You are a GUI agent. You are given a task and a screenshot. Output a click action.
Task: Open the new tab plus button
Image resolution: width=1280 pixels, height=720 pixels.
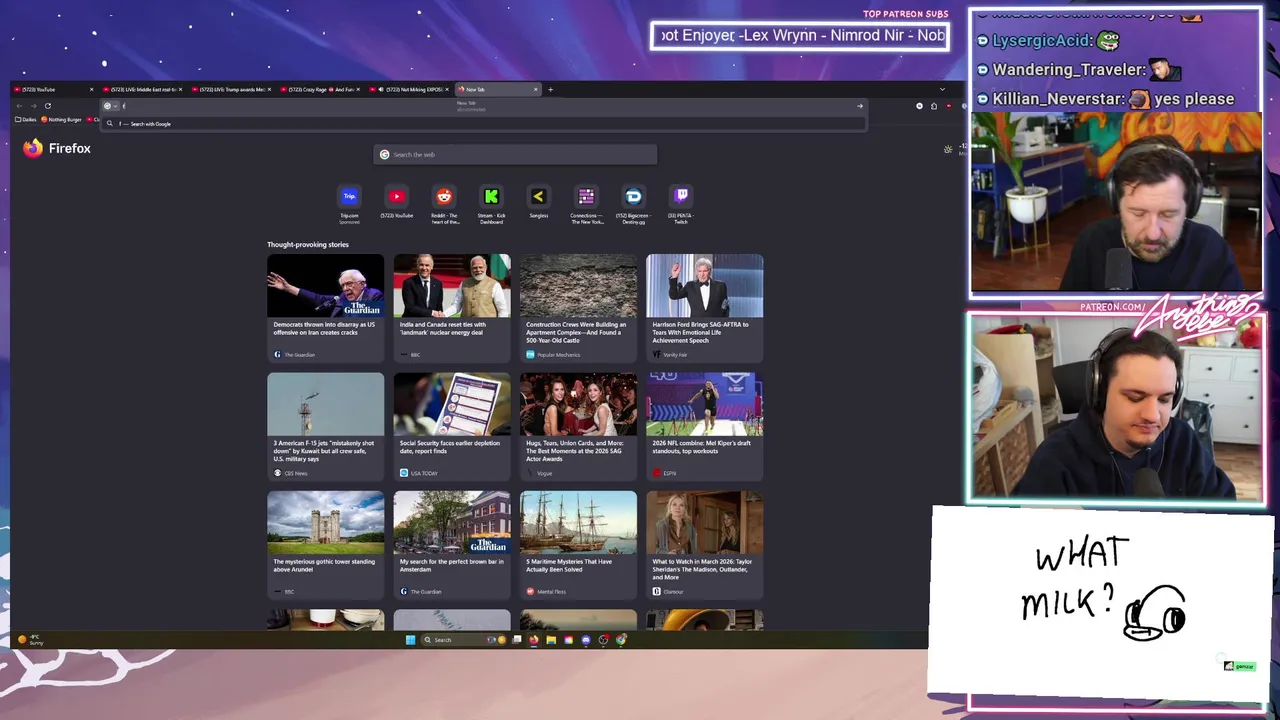click(x=550, y=89)
